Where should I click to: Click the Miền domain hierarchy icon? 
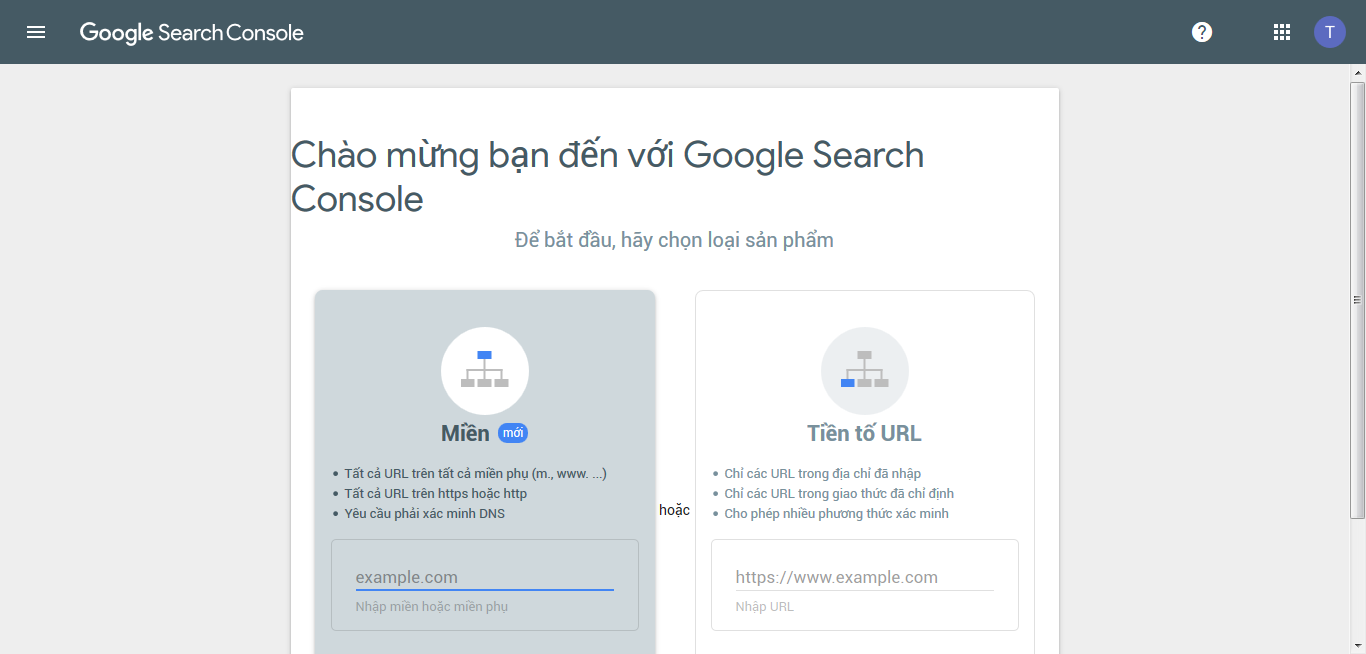coord(485,370)
